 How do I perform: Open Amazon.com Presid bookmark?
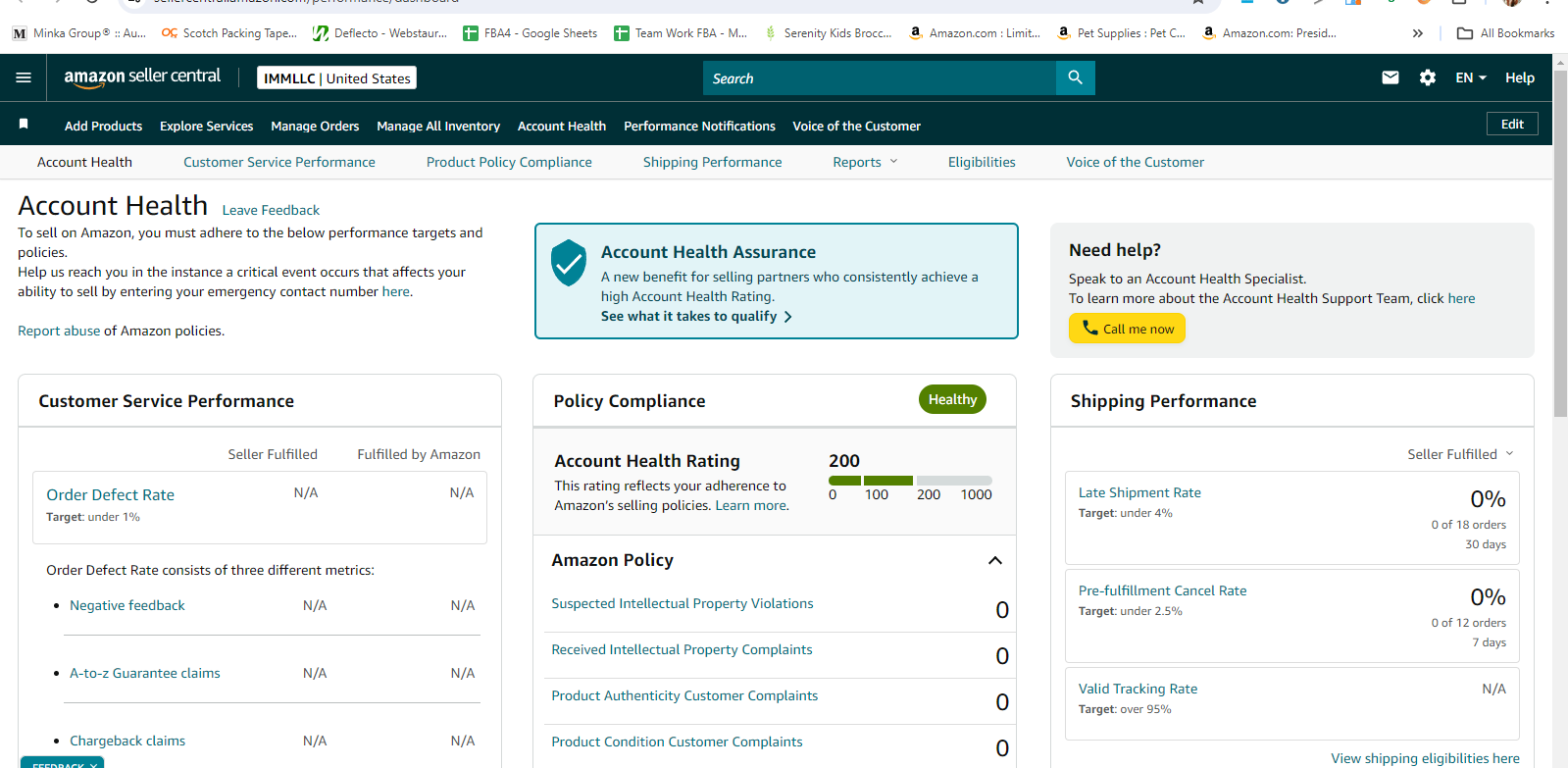tap(1269, 32)
